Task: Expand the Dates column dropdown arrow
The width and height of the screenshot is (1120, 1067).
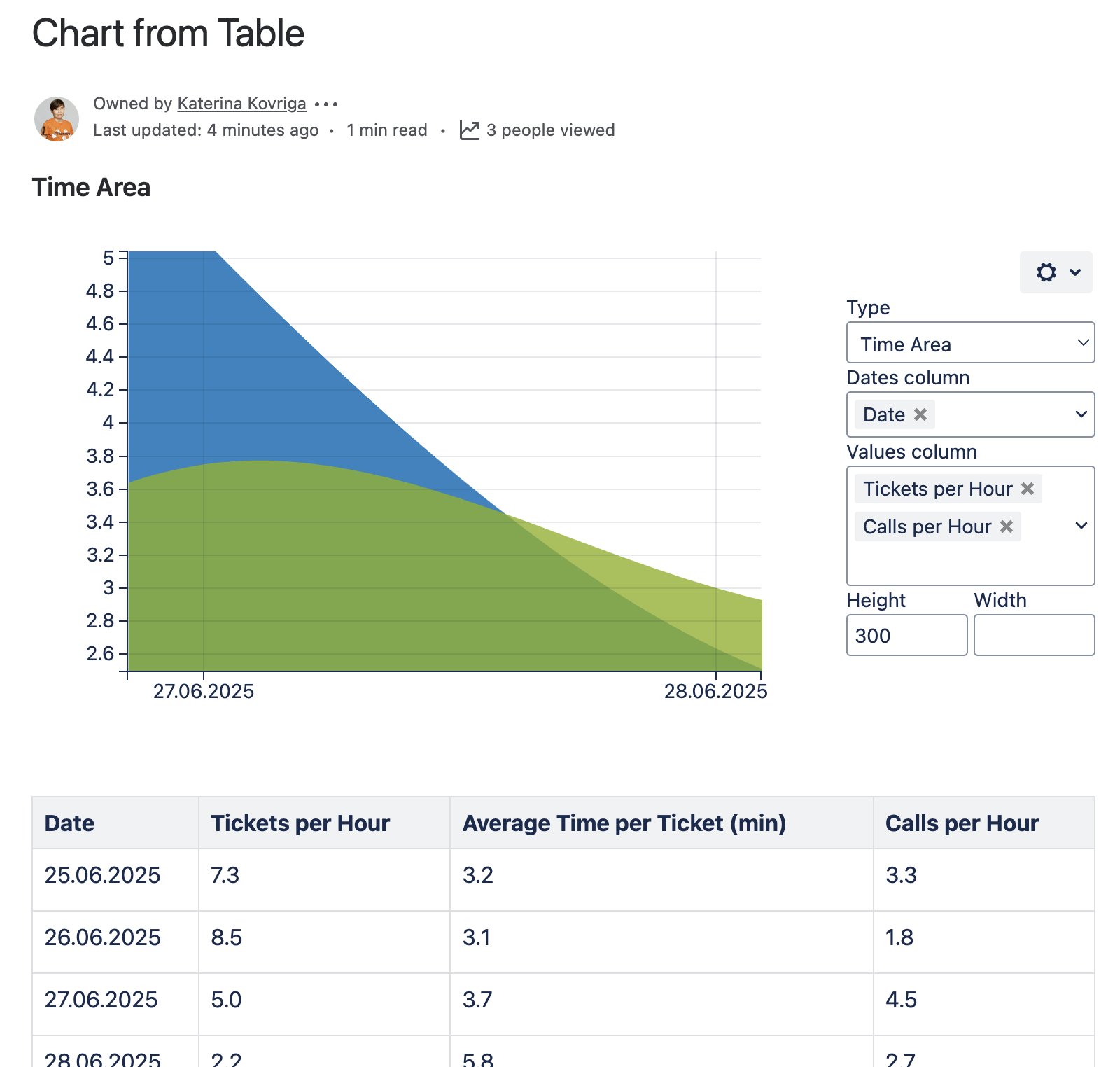Action: (1081, 414)
